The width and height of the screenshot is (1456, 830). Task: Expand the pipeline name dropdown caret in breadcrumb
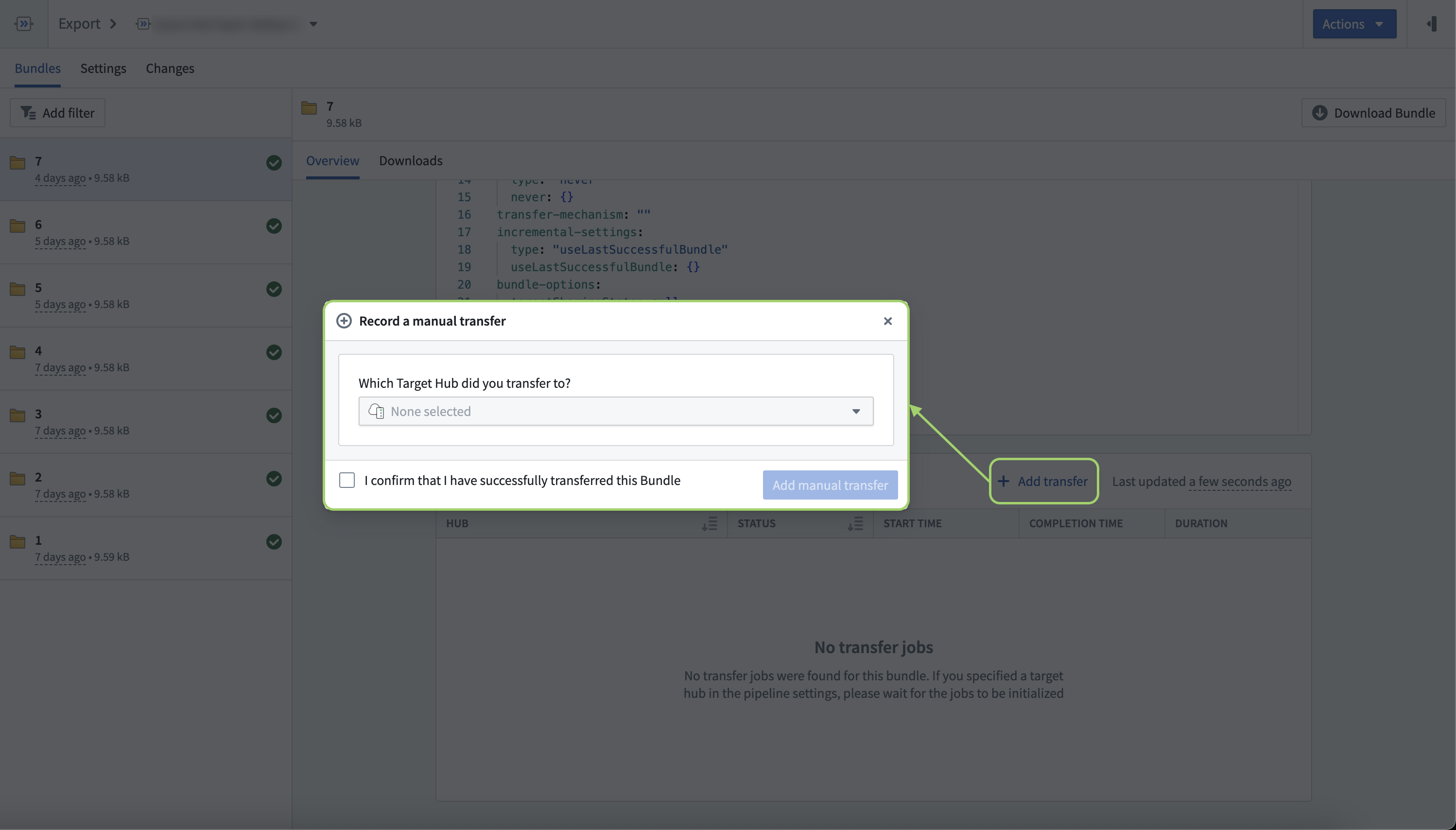point(313,24)
